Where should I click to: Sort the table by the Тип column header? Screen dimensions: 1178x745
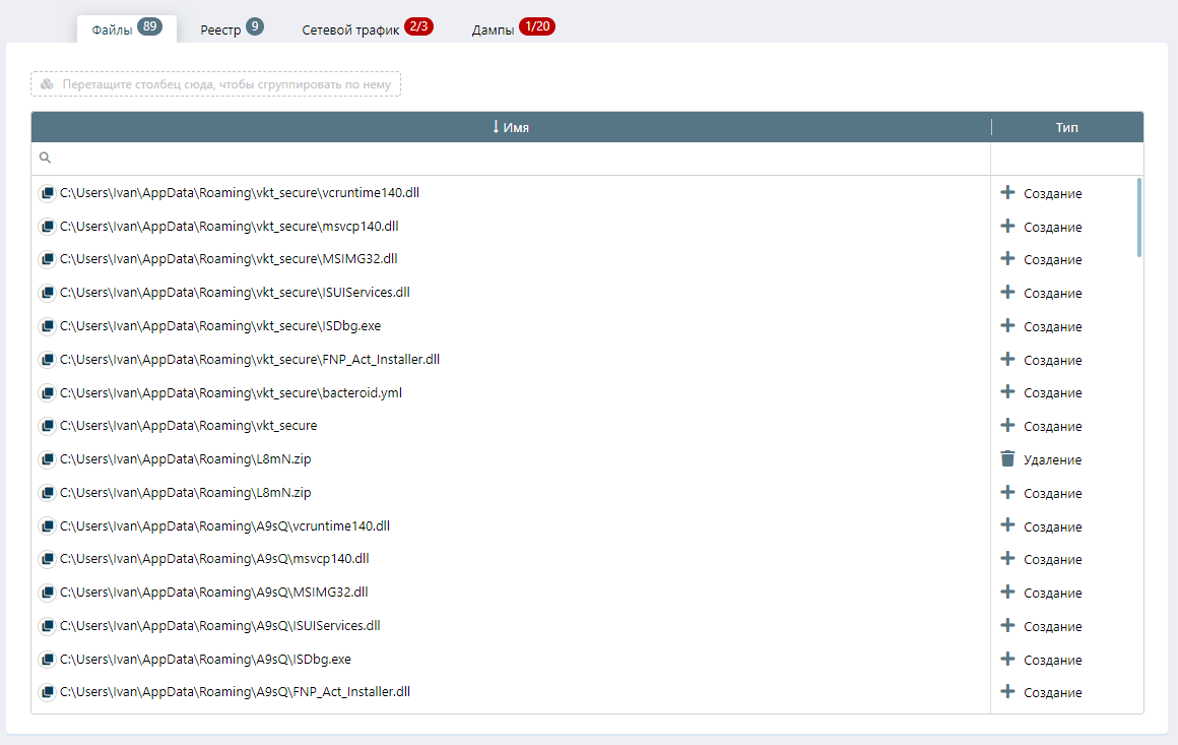pyautogui.click(x=1066, y=127)
